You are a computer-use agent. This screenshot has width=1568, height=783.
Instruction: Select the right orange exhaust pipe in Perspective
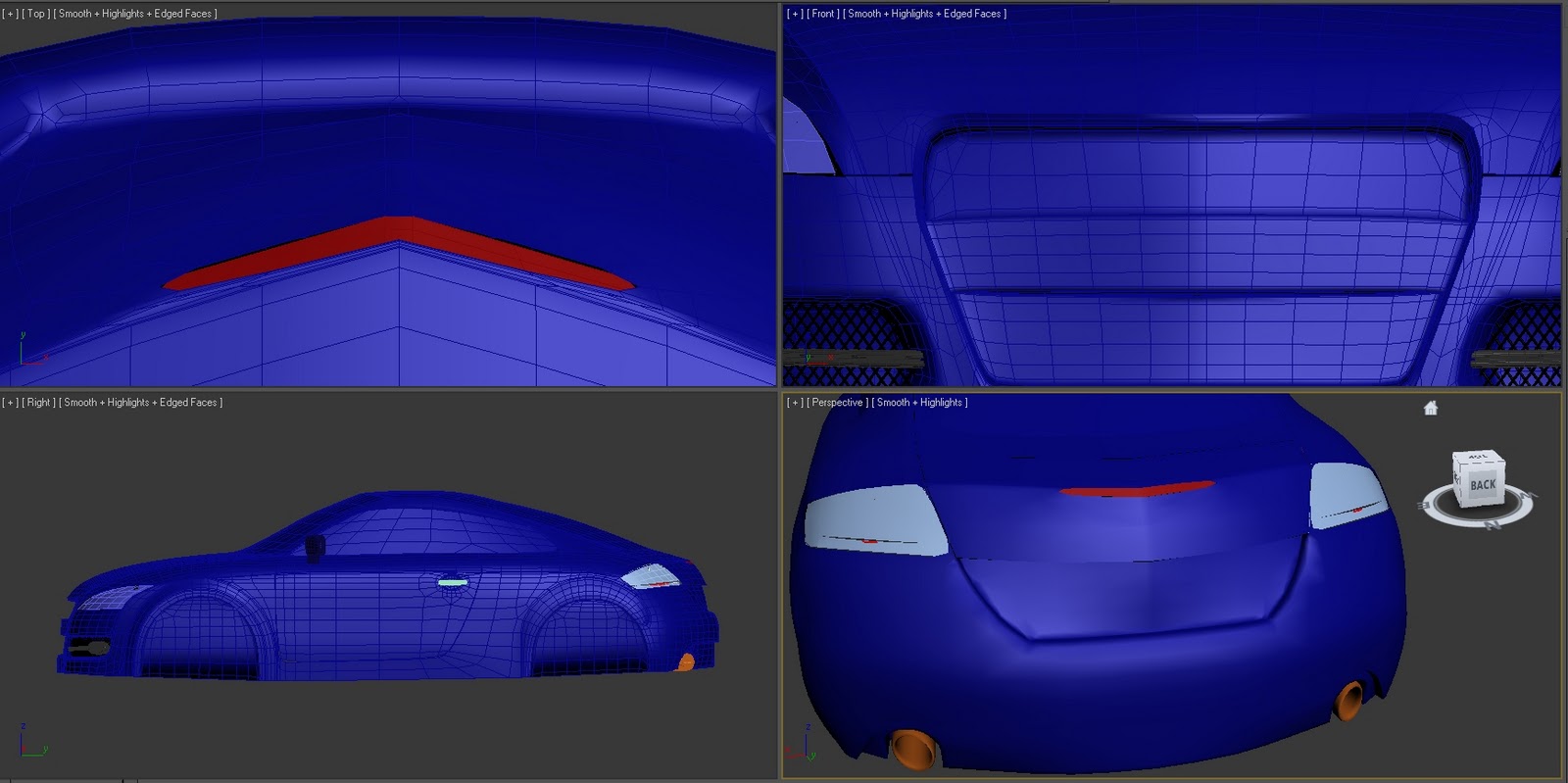pyautogui.click(x=1350, y=701)
